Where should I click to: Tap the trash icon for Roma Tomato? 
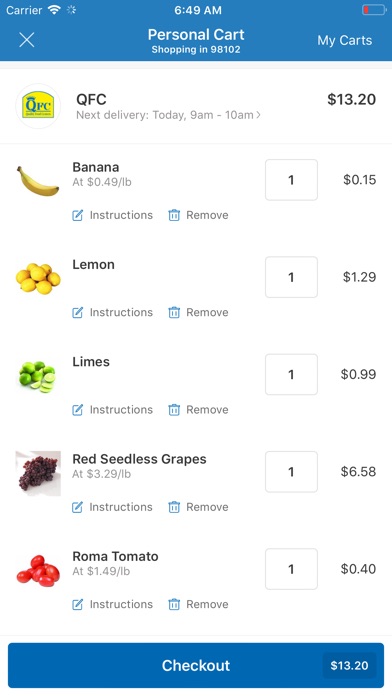[x=174, y=605]
